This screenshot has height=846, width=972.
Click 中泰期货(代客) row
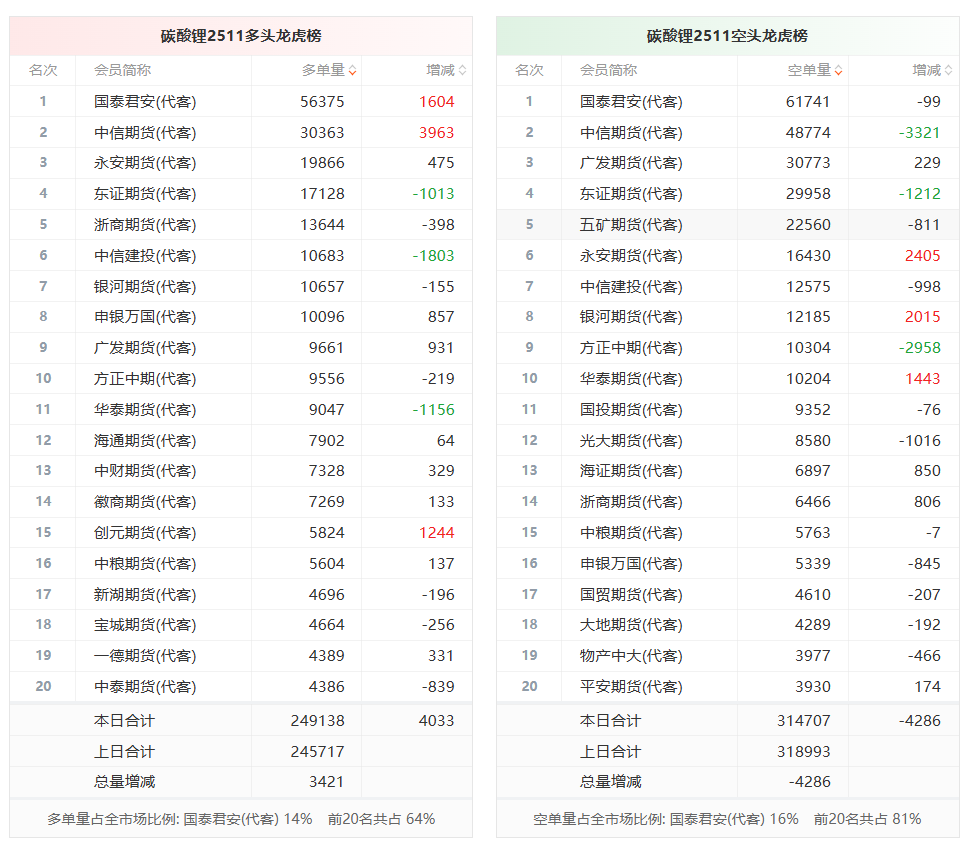click(x=241, y=687)
